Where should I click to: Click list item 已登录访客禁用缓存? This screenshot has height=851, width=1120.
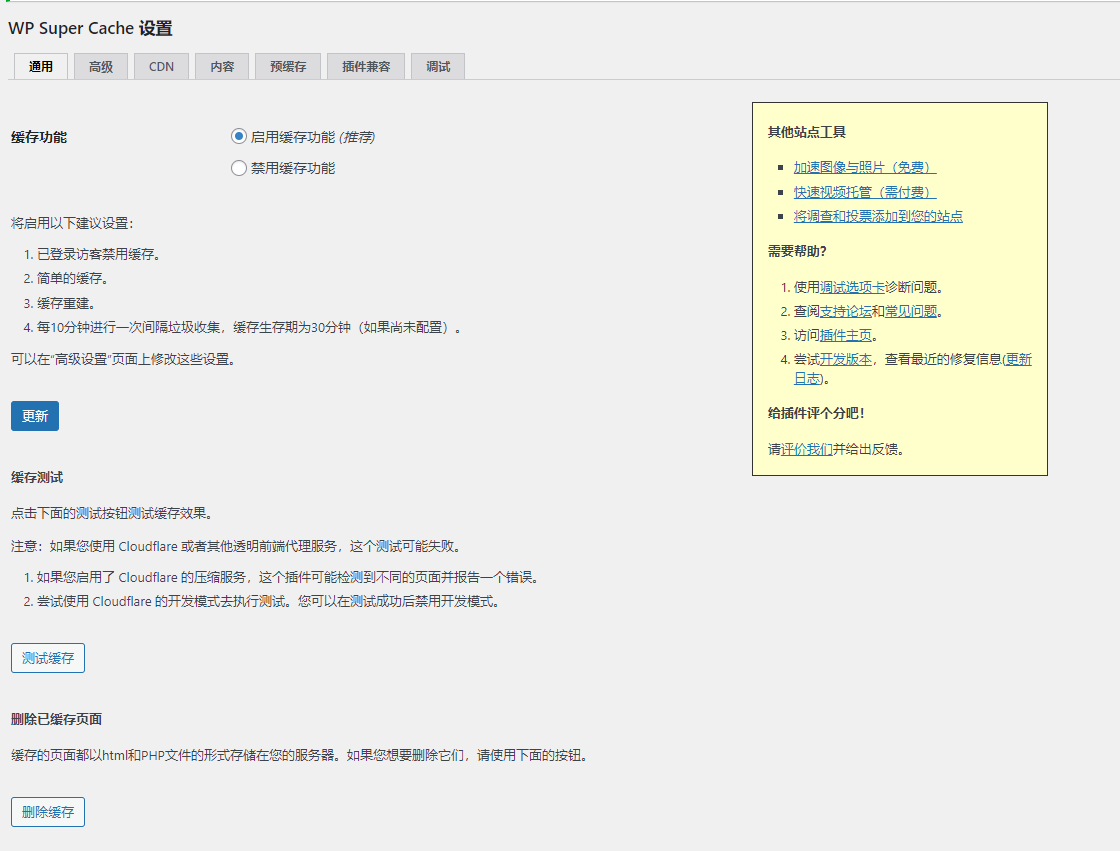click(x=99, y=254)
